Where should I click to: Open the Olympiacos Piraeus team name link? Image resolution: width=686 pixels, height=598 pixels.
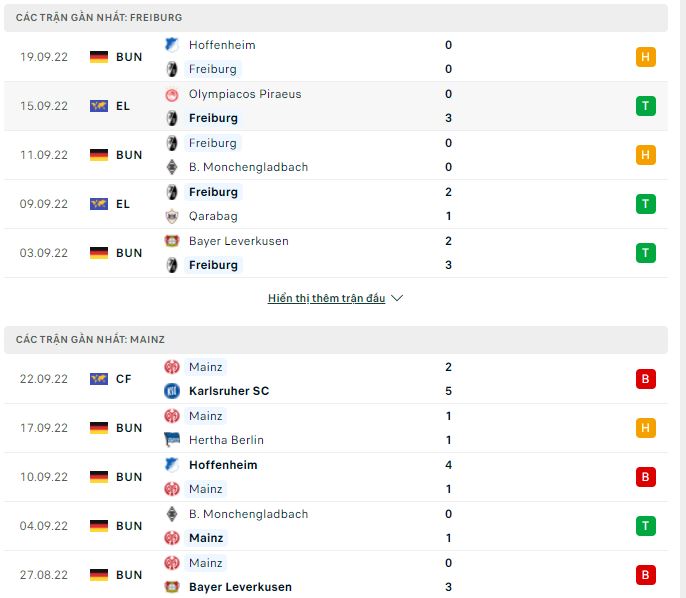245,94
